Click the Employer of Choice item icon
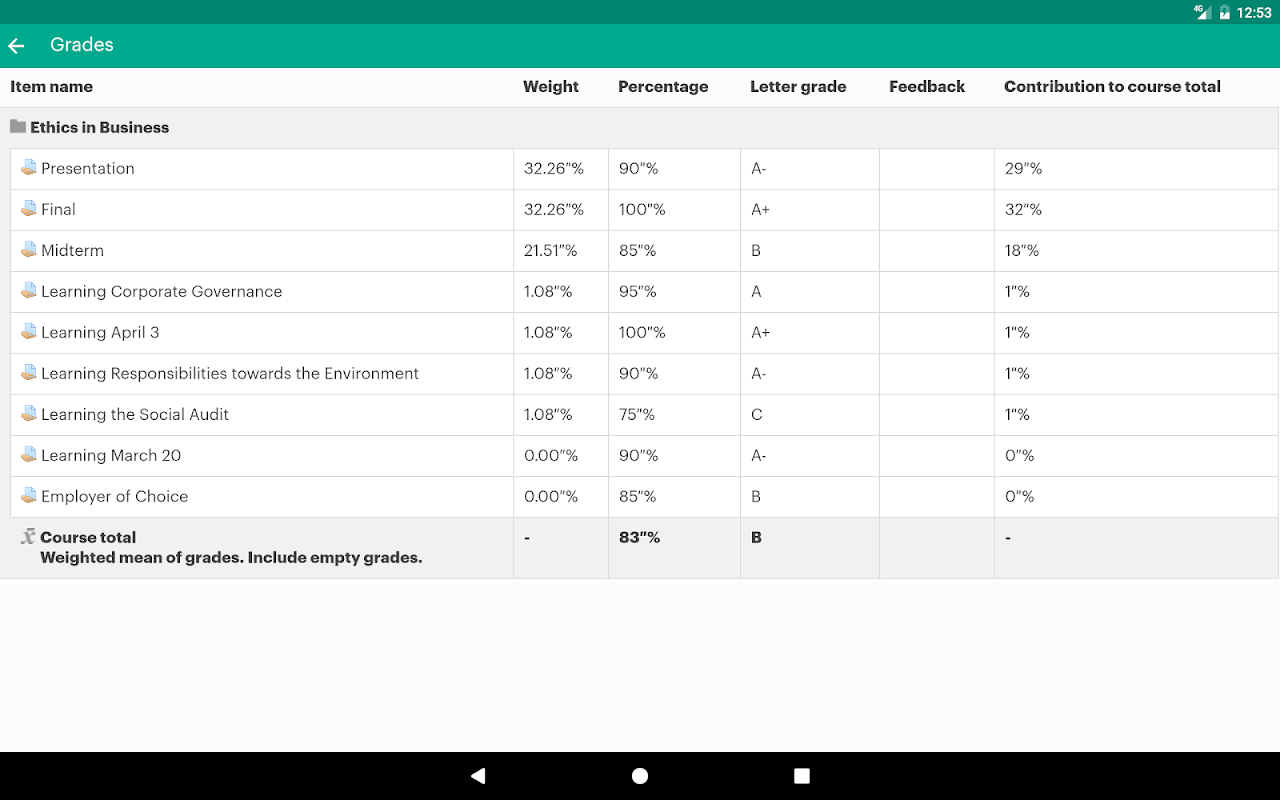1280x800 pixels. [29, 496]
